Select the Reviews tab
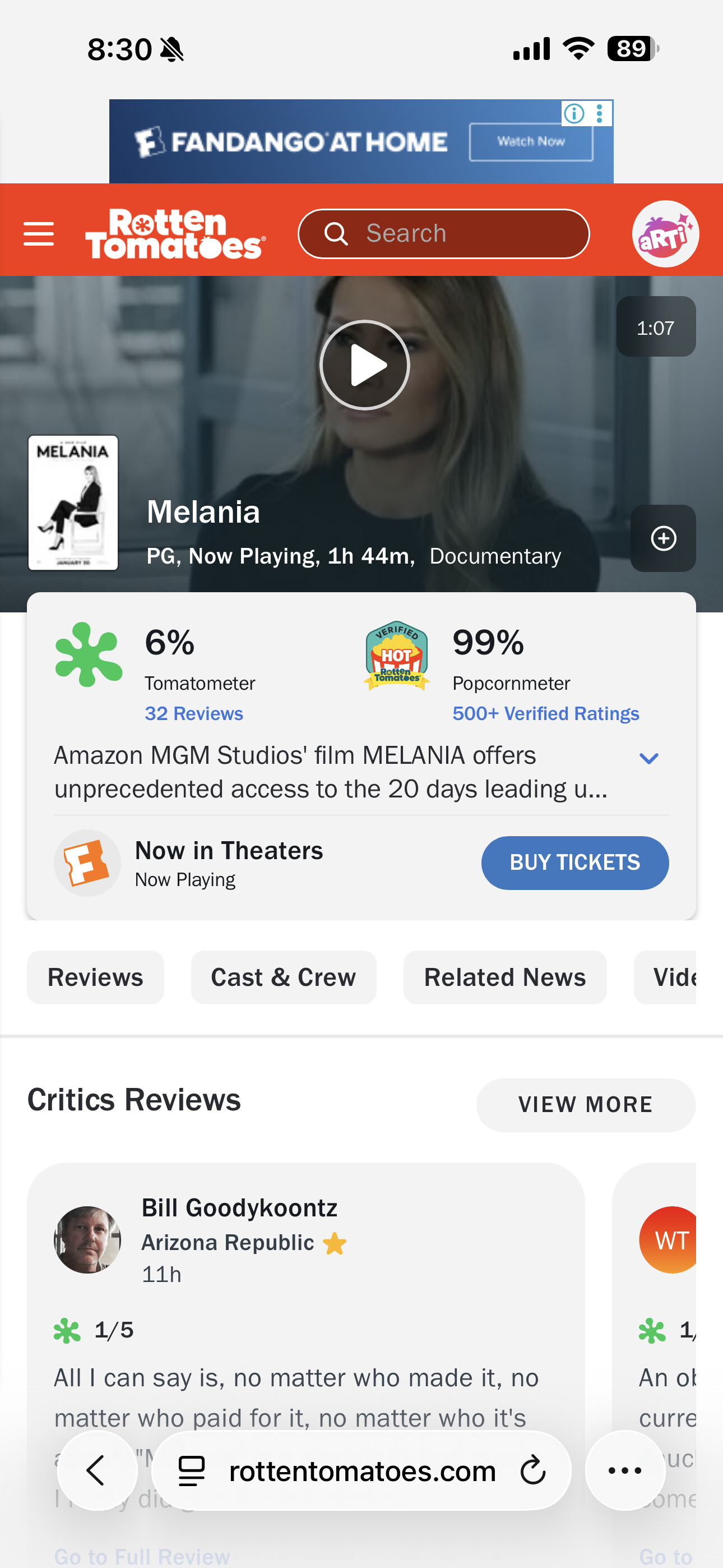The height and width of the screenshot is (1568, 723). pyautogui.click(x=95, y=977)
